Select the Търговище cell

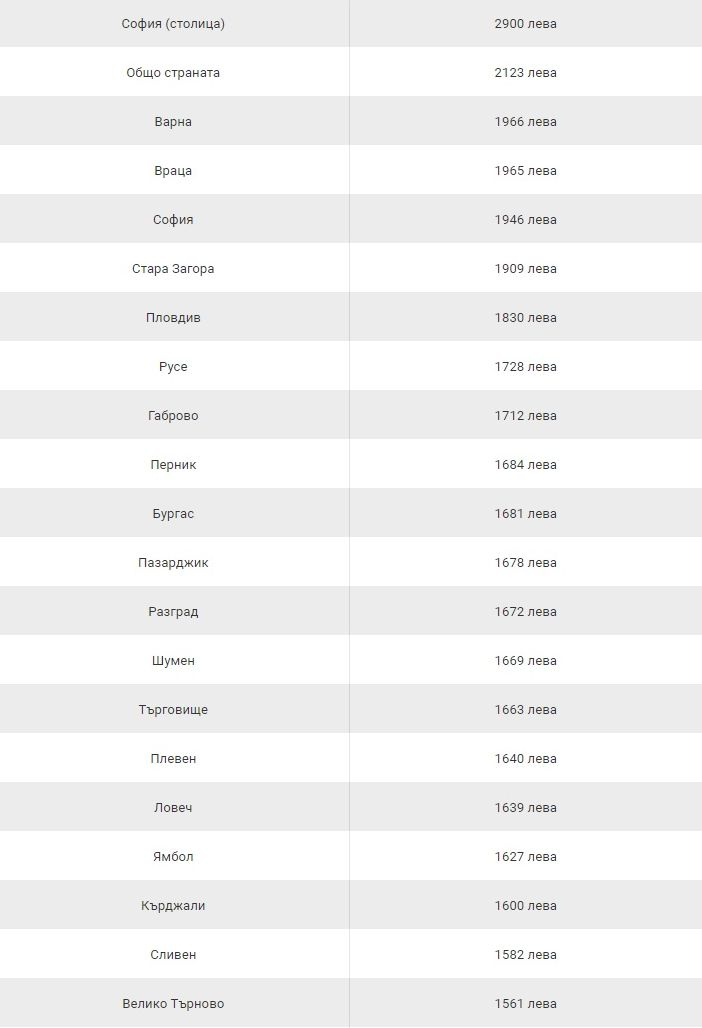(x=173, y=709)
